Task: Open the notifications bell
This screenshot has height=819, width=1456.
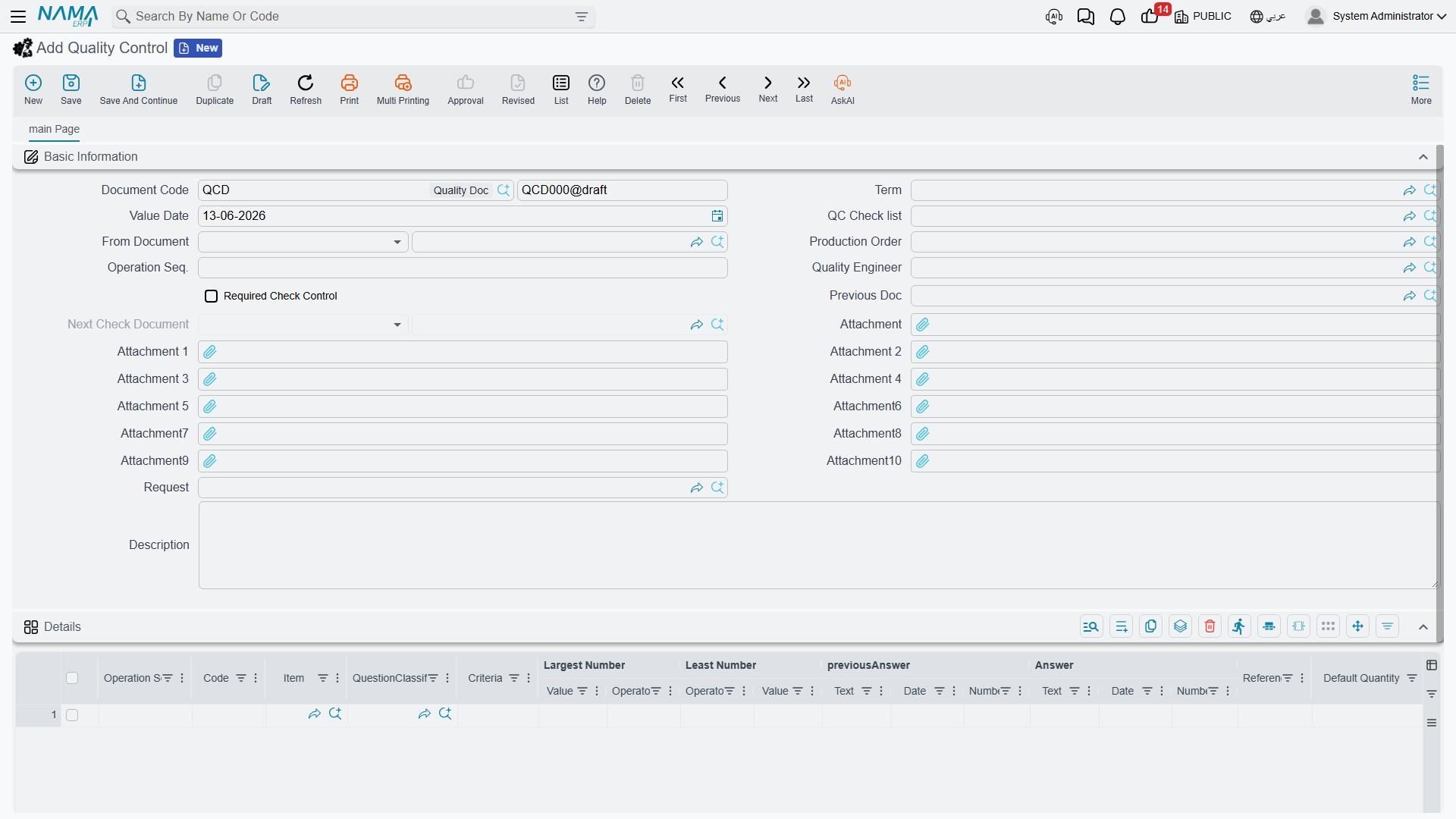Action: pyautogui.click(x=1118, y=17)
